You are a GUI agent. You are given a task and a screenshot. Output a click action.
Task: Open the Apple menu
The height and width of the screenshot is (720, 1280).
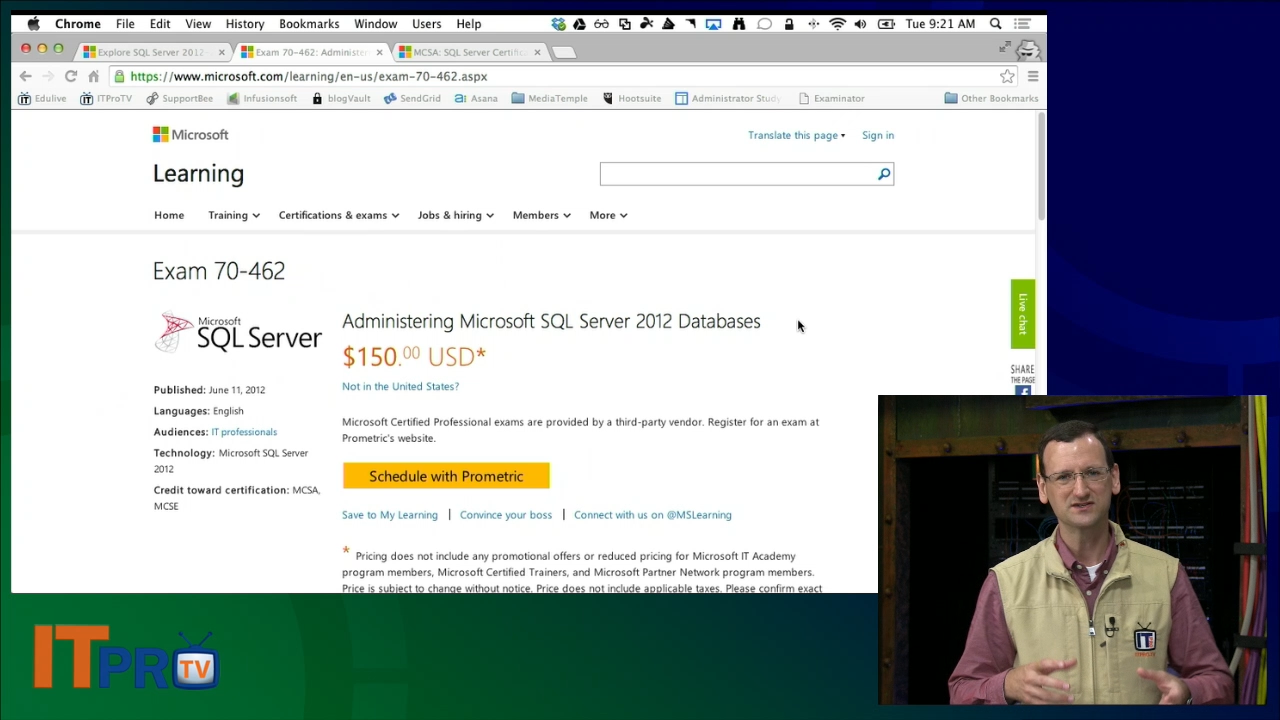[33, 24]
